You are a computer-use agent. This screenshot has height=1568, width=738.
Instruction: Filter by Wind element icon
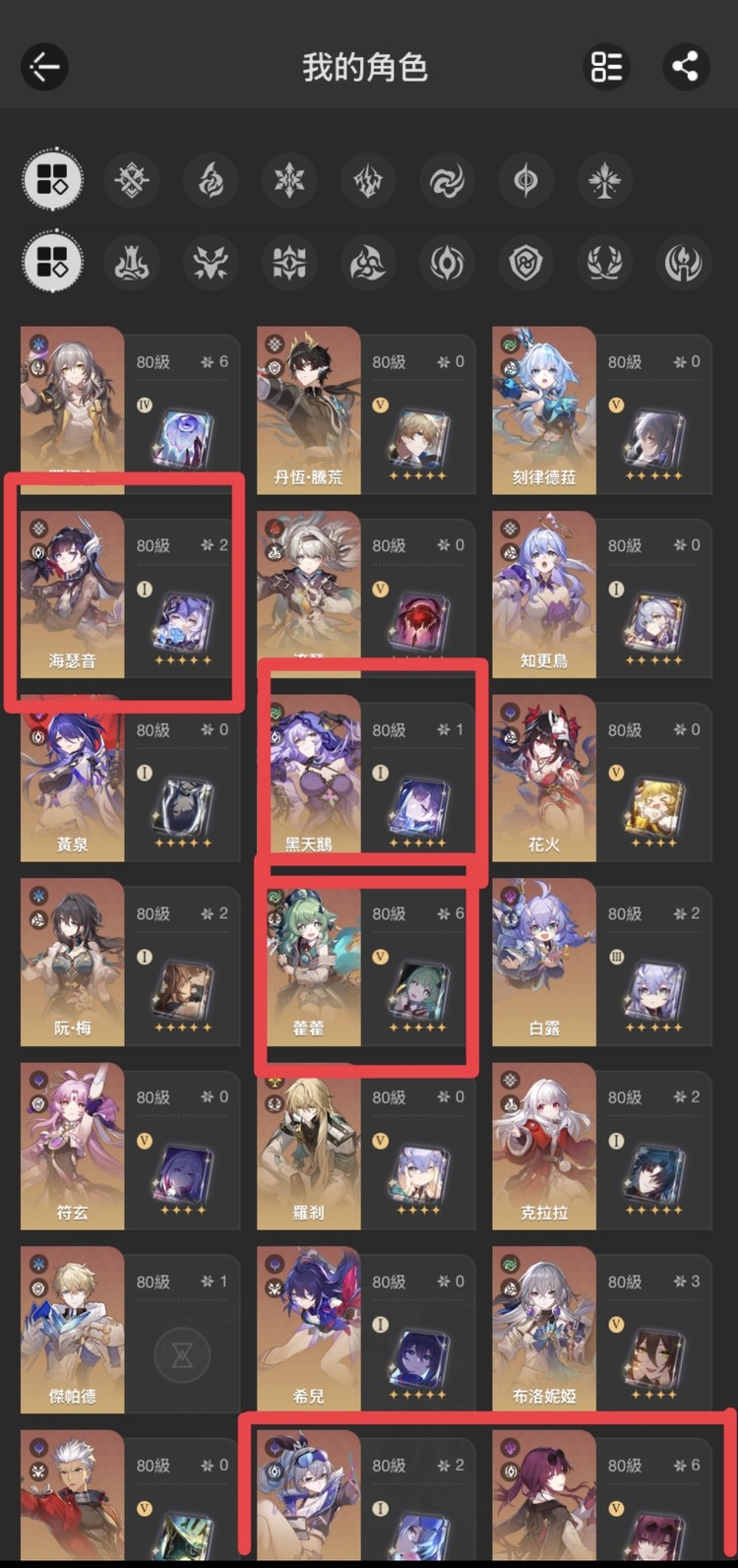click(448, 181)
